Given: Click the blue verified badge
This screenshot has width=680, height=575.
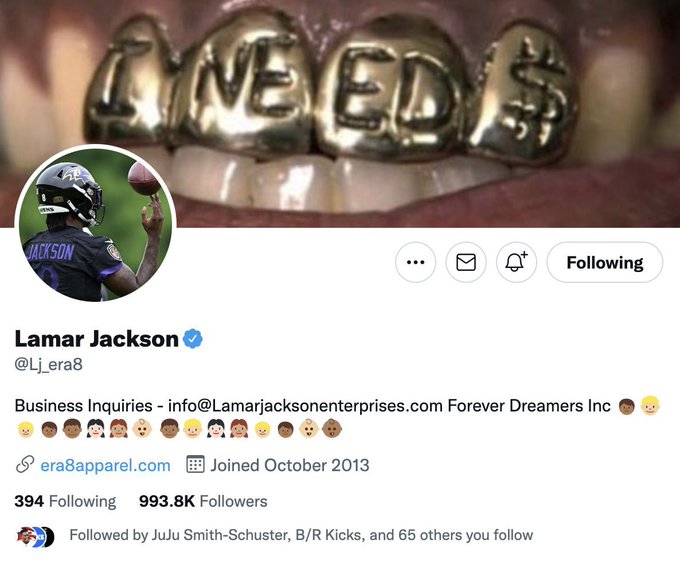Looking at the screenshot, I should [x=193, y=339].
